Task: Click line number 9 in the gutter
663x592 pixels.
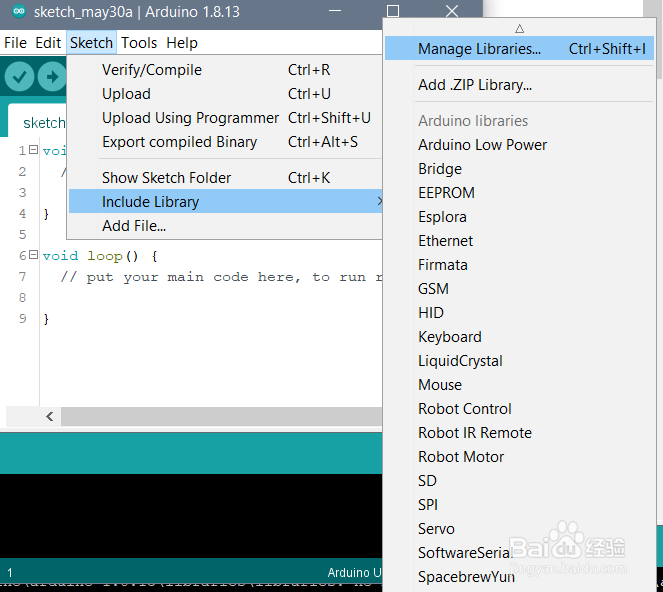Action: pos(22,318)
